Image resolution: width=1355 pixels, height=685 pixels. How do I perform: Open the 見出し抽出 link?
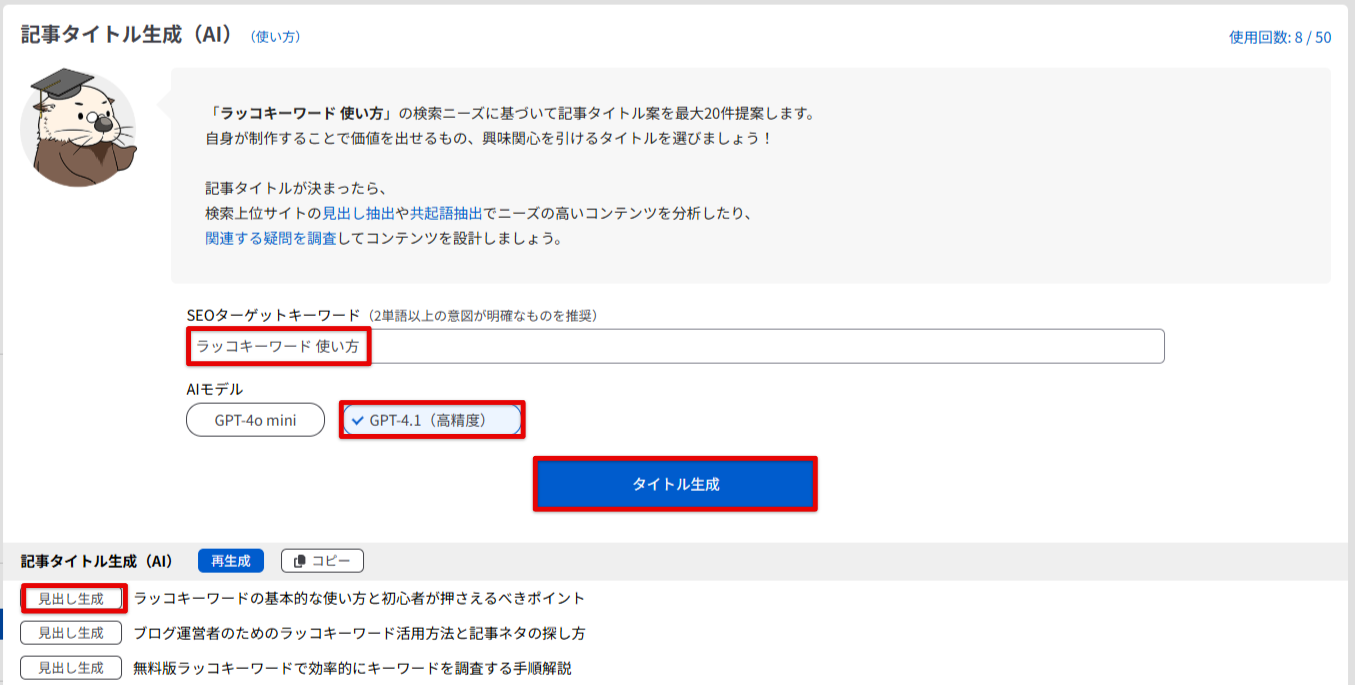tap(358, 214)
